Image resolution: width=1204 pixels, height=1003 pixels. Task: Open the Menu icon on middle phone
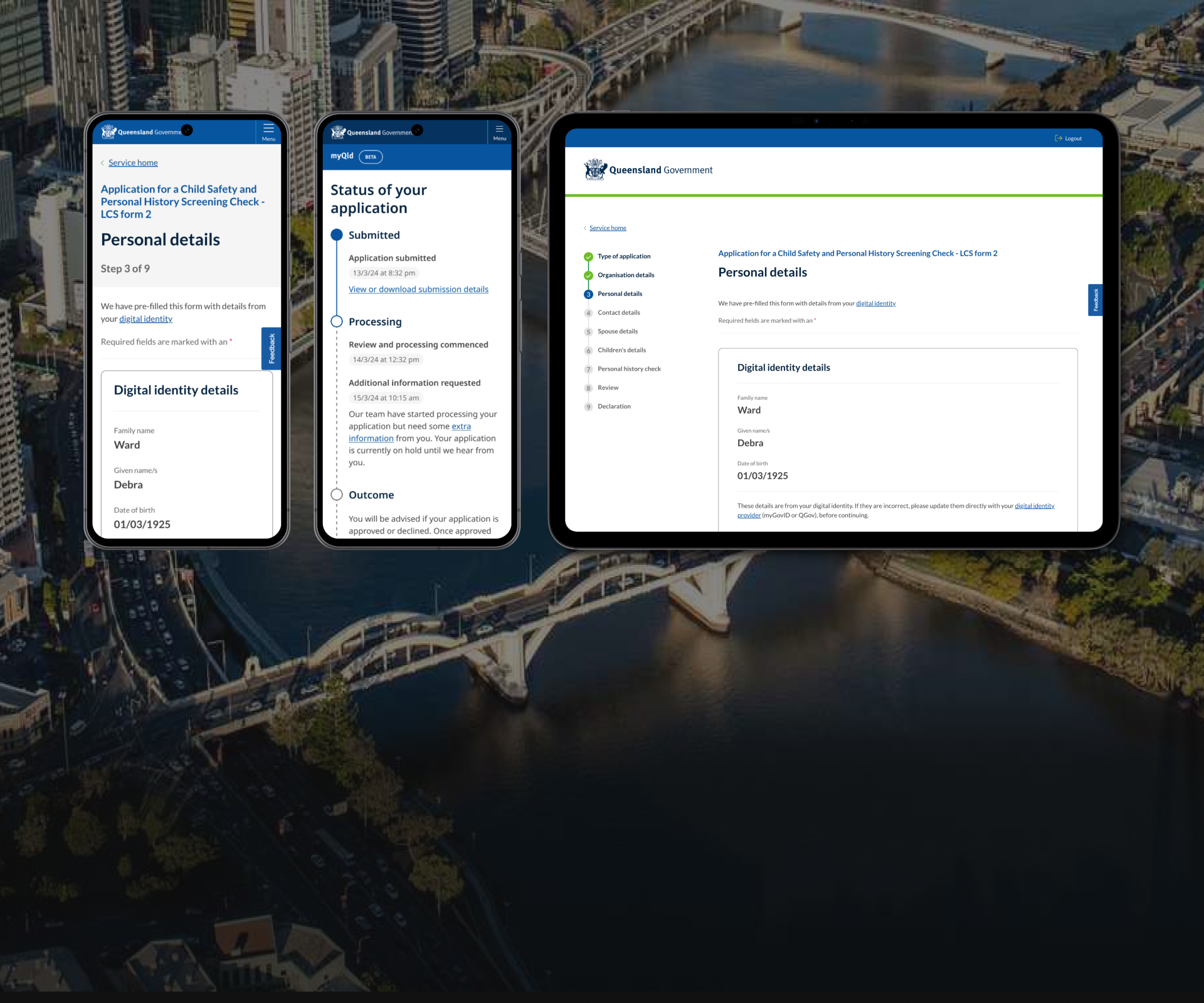tap(499, 132)
